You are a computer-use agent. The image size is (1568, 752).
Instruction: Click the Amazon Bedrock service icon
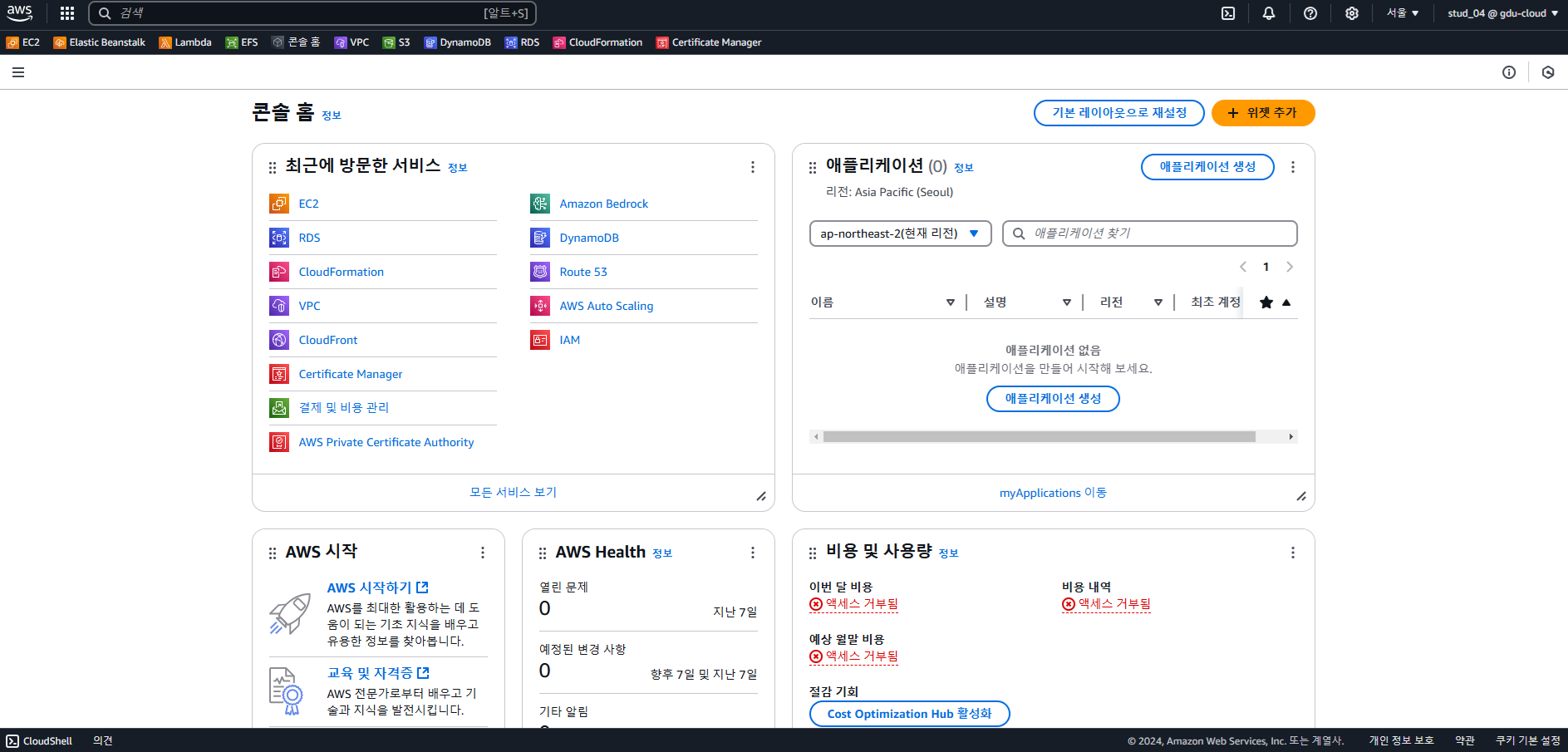click(x=540, y=204)
